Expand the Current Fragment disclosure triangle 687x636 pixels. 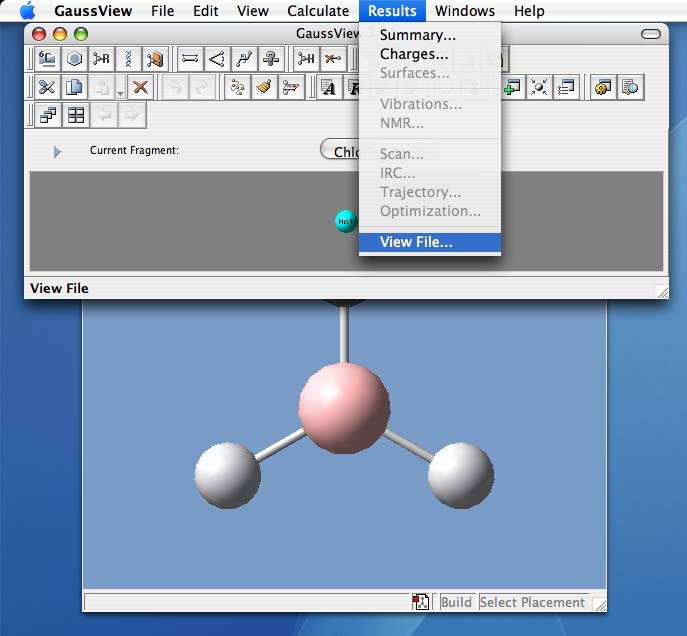(x=57, y=151)
